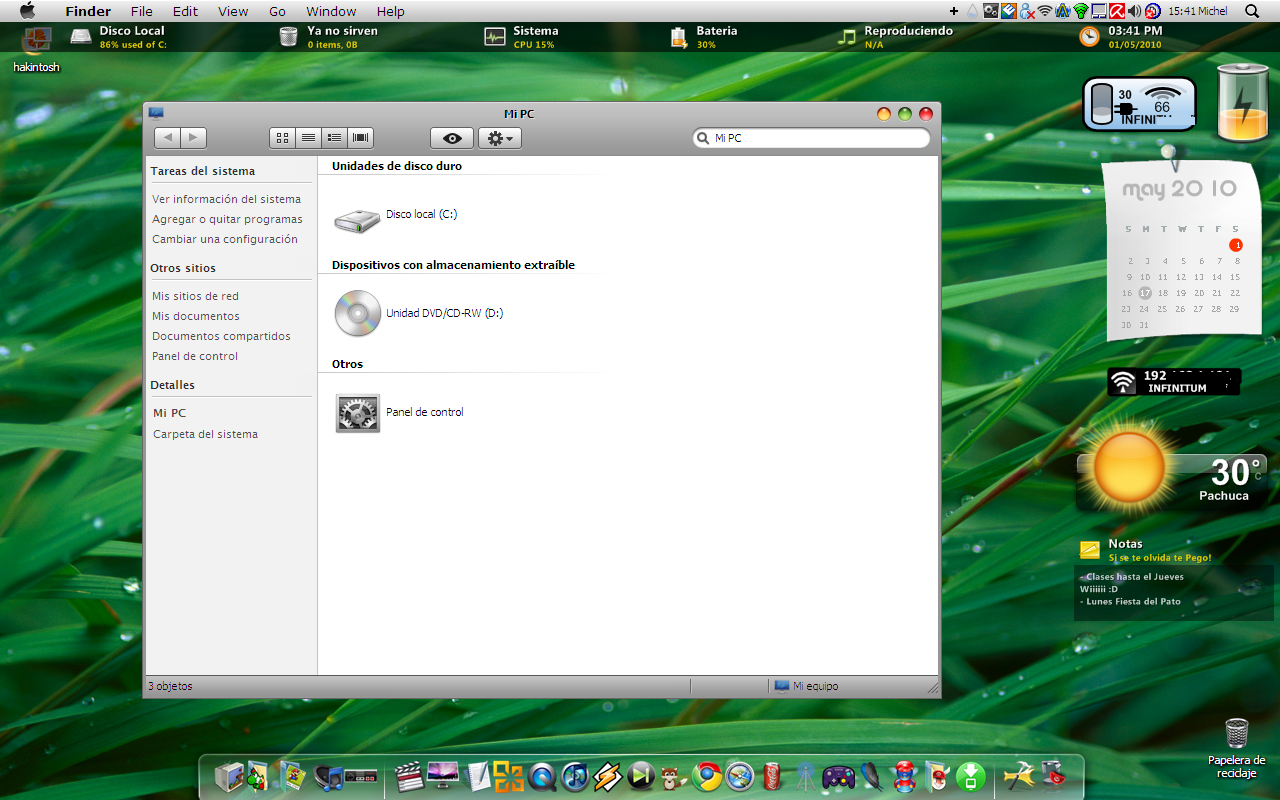Select day 17 on the calendar
Image resolution: width=1280 pixels, height=800 pixels.
tap(1145, 293)
